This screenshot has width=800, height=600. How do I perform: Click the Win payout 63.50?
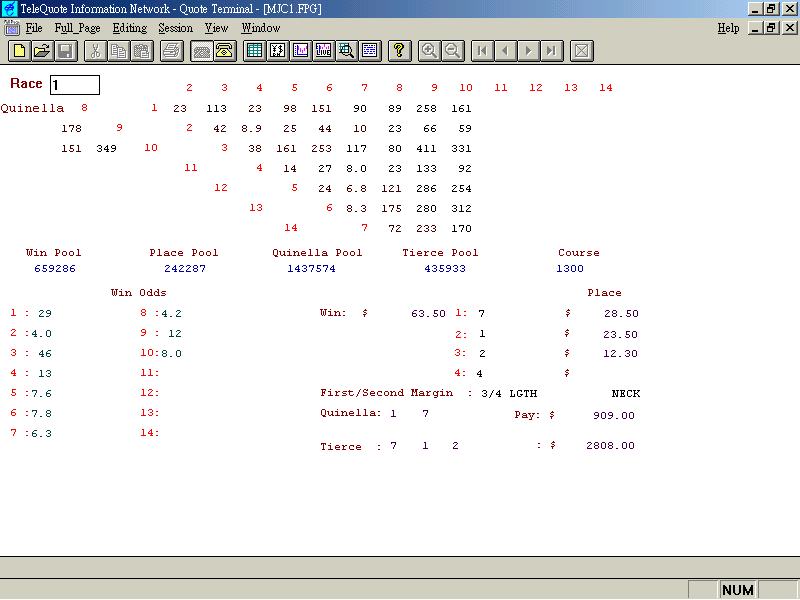pyautogui.click(x=429, y=313)
